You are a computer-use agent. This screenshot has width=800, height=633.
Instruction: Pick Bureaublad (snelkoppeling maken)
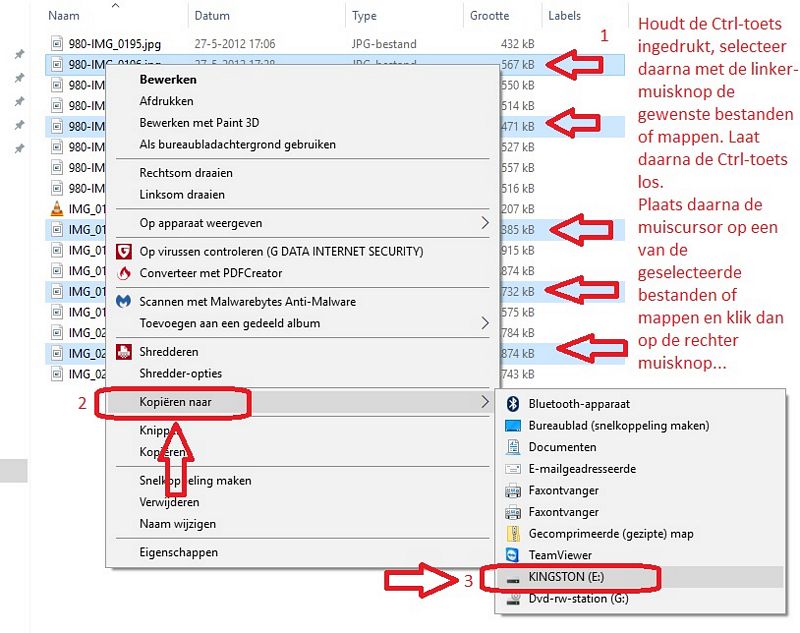[x=619, y=425]
